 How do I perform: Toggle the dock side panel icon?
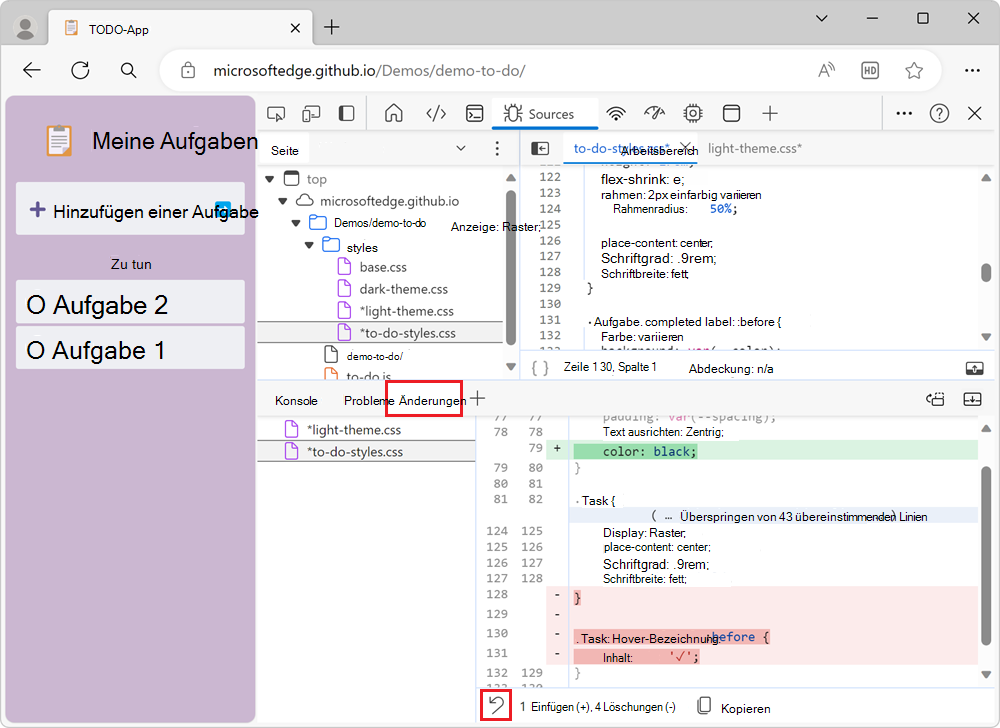[x=346, y=114]
